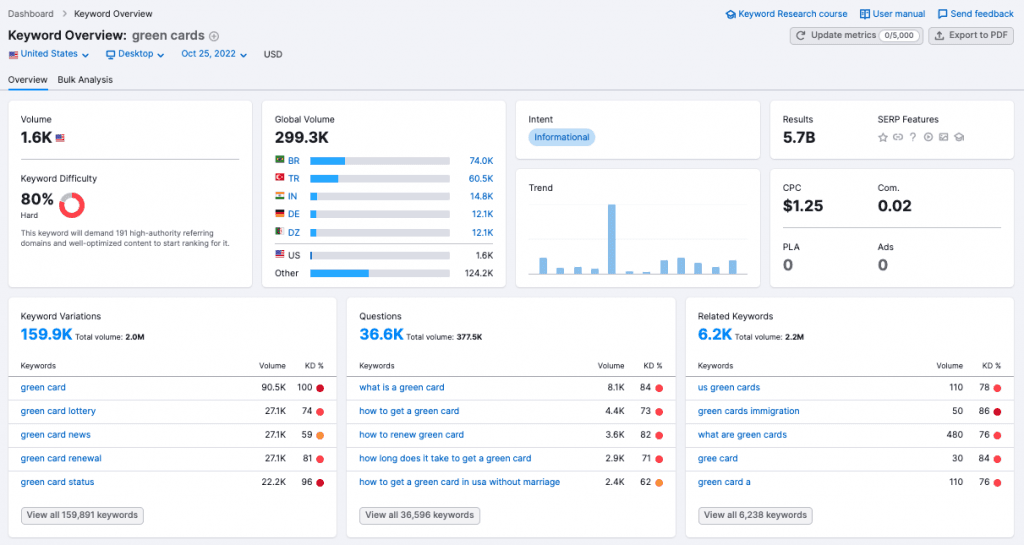
Task: Click the Export to PDF button
Action: coord(971,35)
